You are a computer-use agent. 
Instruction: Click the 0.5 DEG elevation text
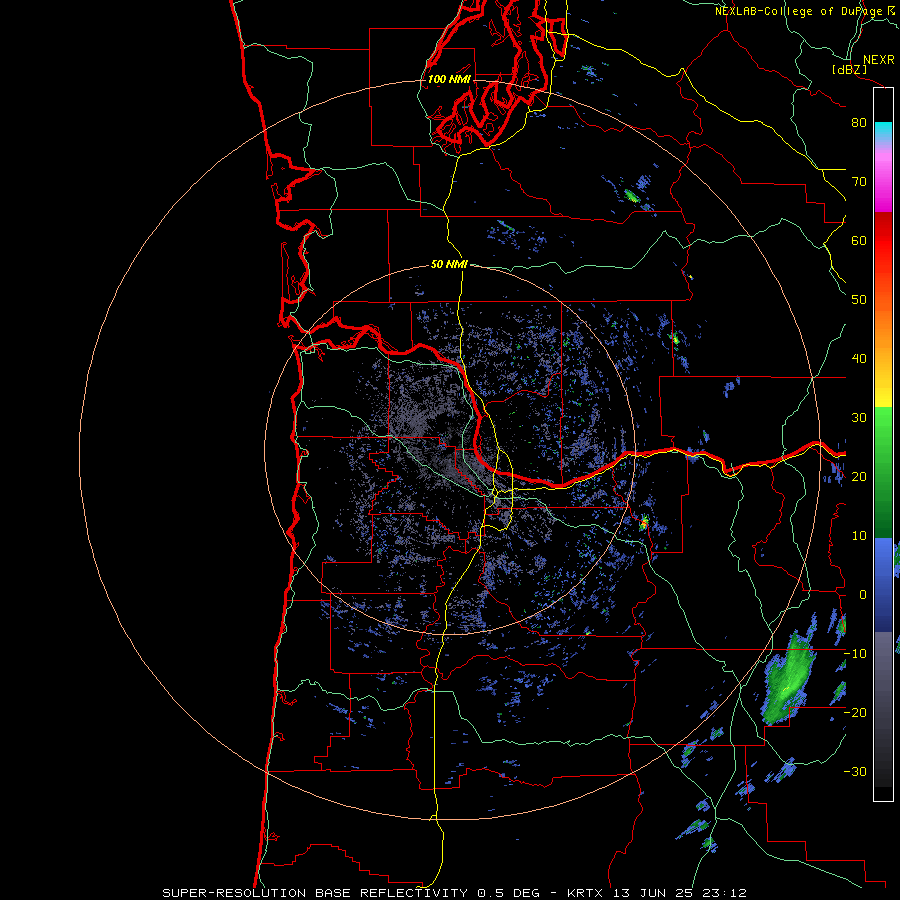(x=509, y=893)
